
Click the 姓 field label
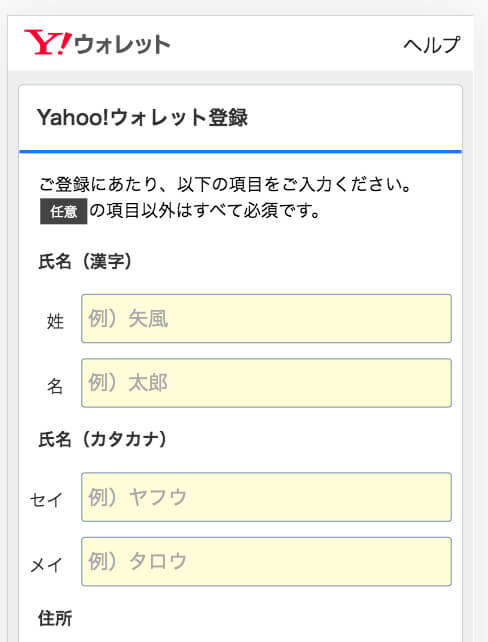tap(55, 321)
